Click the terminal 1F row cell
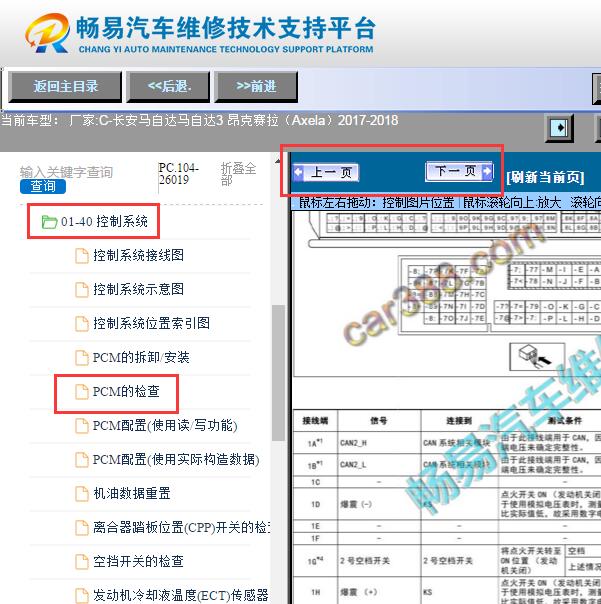The height and width of the screenshot is (604, 601). coord(316,538)
